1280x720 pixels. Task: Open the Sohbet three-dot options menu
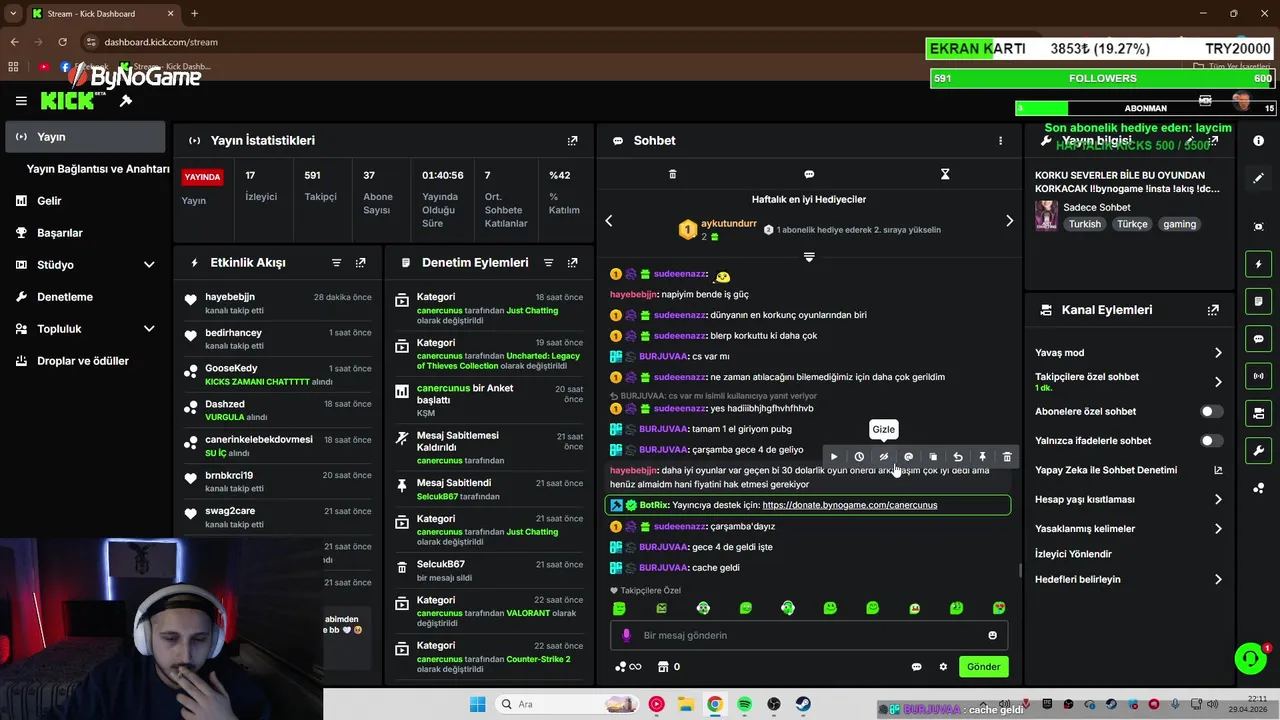click(x=1000, y=141)
